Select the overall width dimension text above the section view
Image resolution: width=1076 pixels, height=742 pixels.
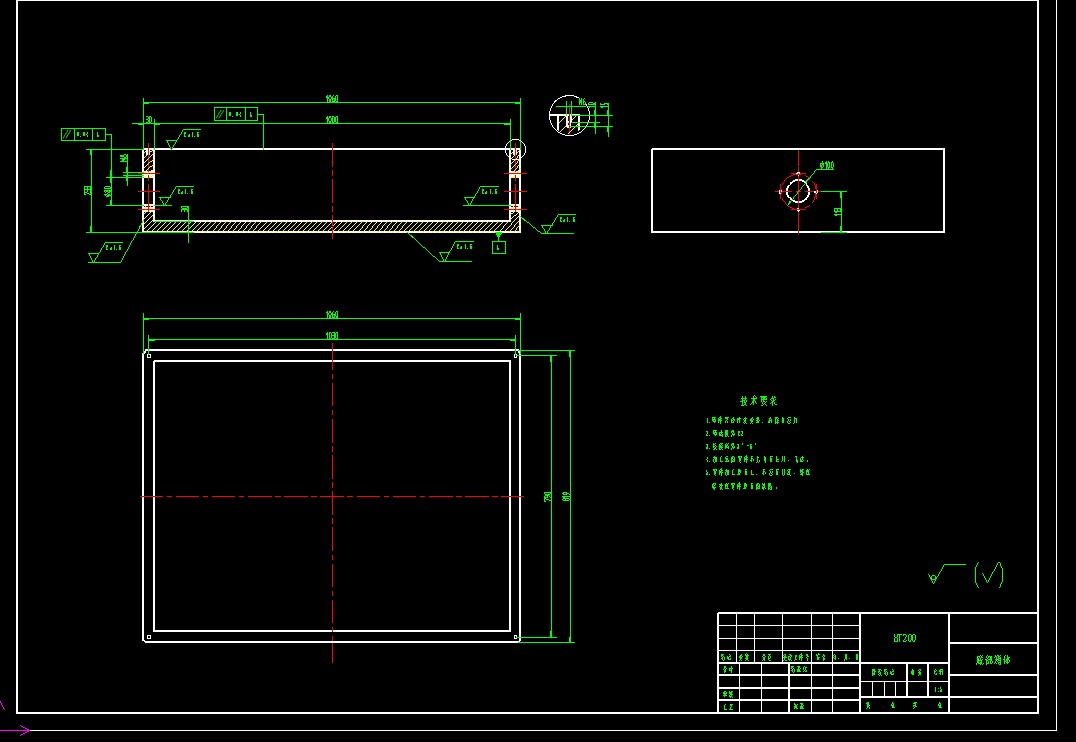(x=331, y=99)
